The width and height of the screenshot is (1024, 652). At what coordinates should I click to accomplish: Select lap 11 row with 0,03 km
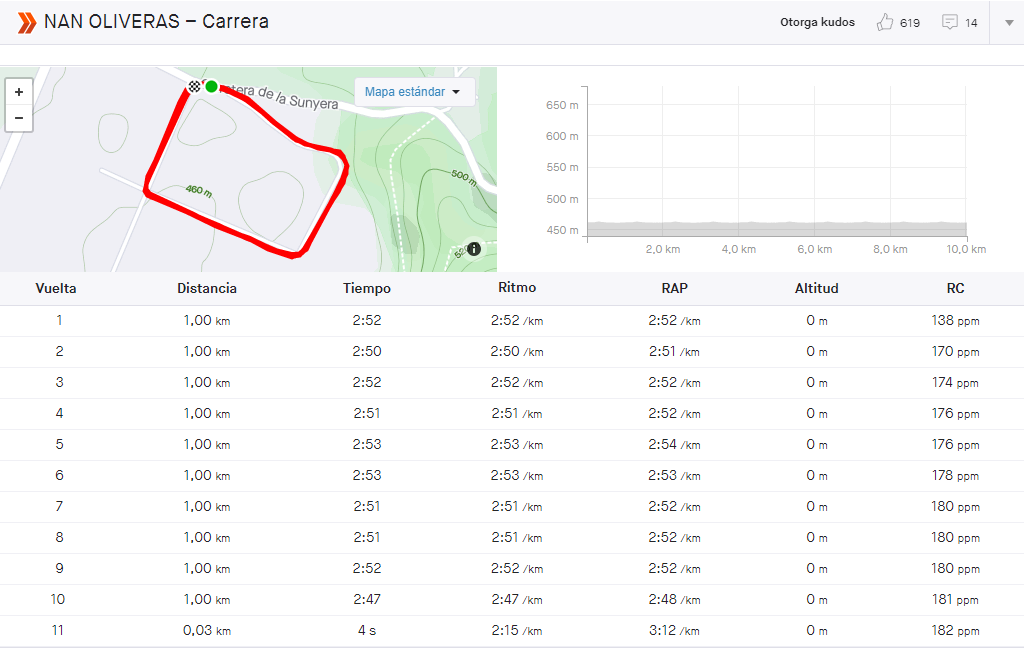coord(512,630)
